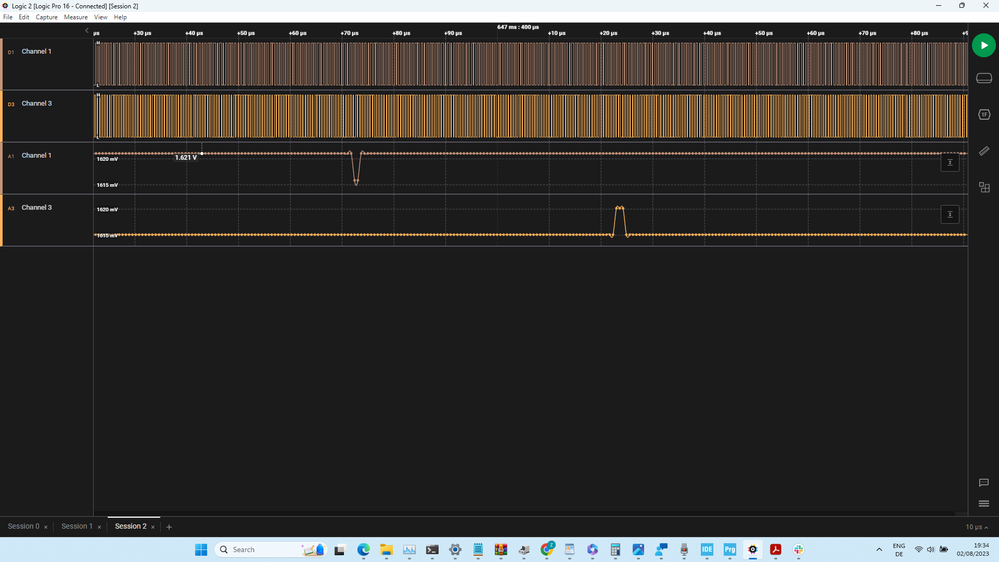Open the Extensions panel icon
Viewport: 999px width, 562px height.
tap(984, 187)
